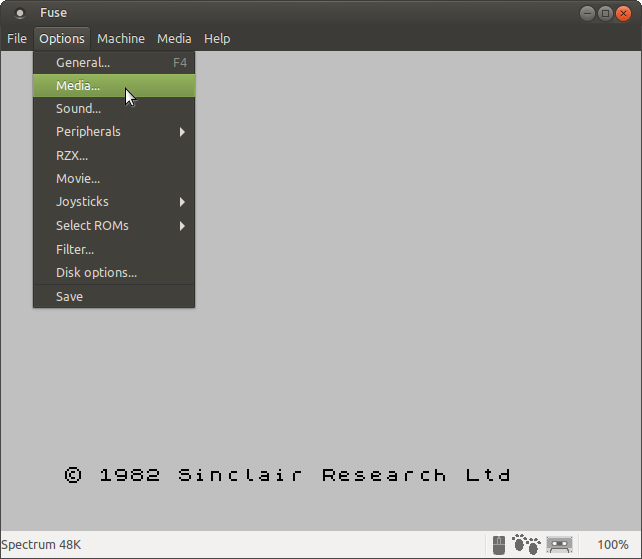Close the Options menu in menu bar
Image resolution: width=642 pixels, height=559 pixels.
[62, 38]
